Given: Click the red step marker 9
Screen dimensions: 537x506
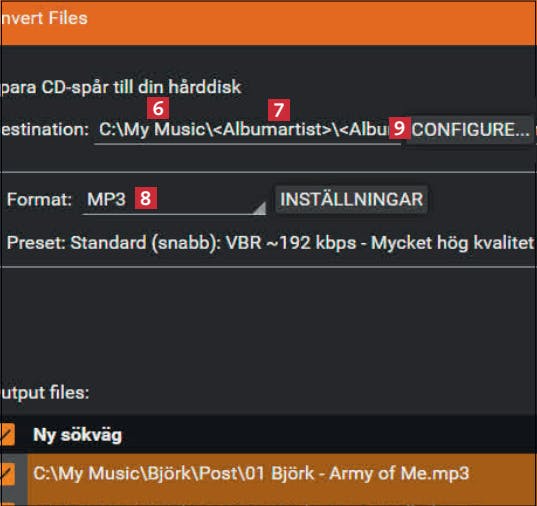Looking at the screenshot, I should pyautogui.click(x=400, y=128).
